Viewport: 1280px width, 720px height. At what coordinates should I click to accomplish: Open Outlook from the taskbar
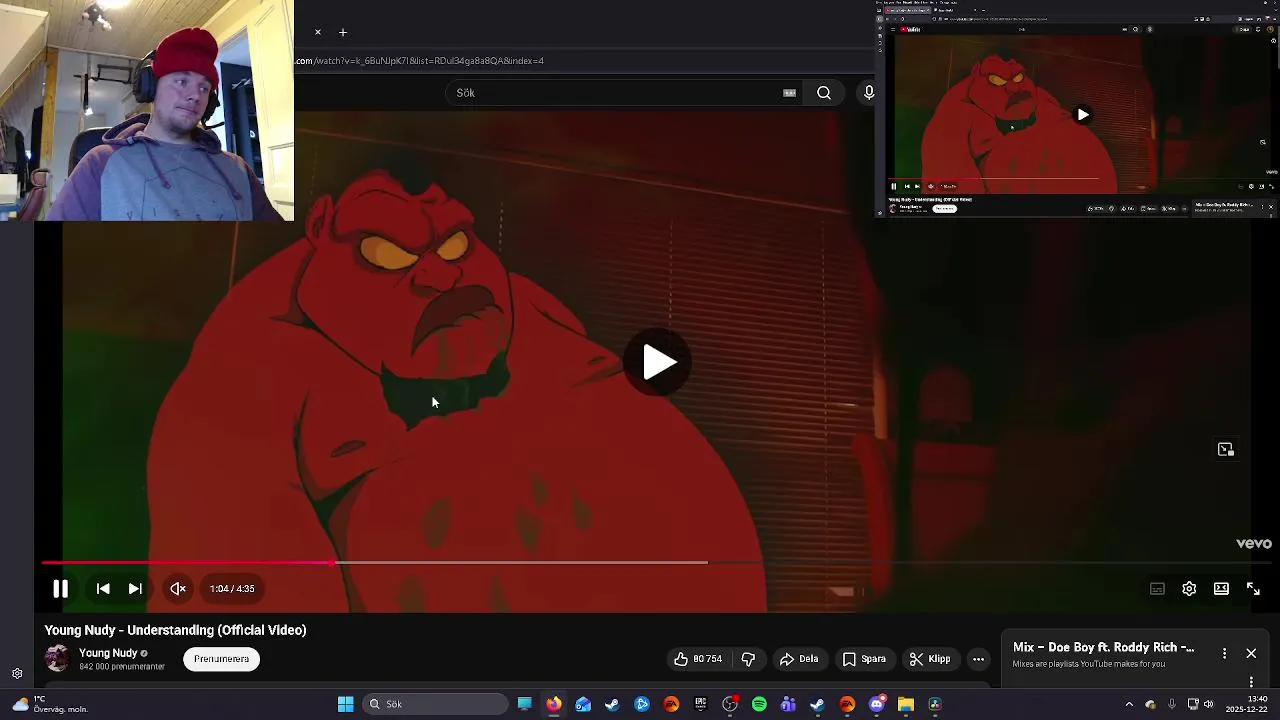(583, 704)
